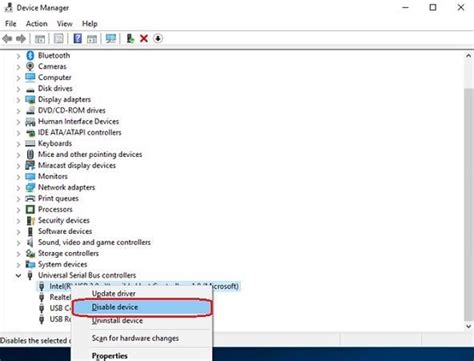474x361 pixels.
Task: Click the show/hide console tree icon
Action: tap(40, 39)
